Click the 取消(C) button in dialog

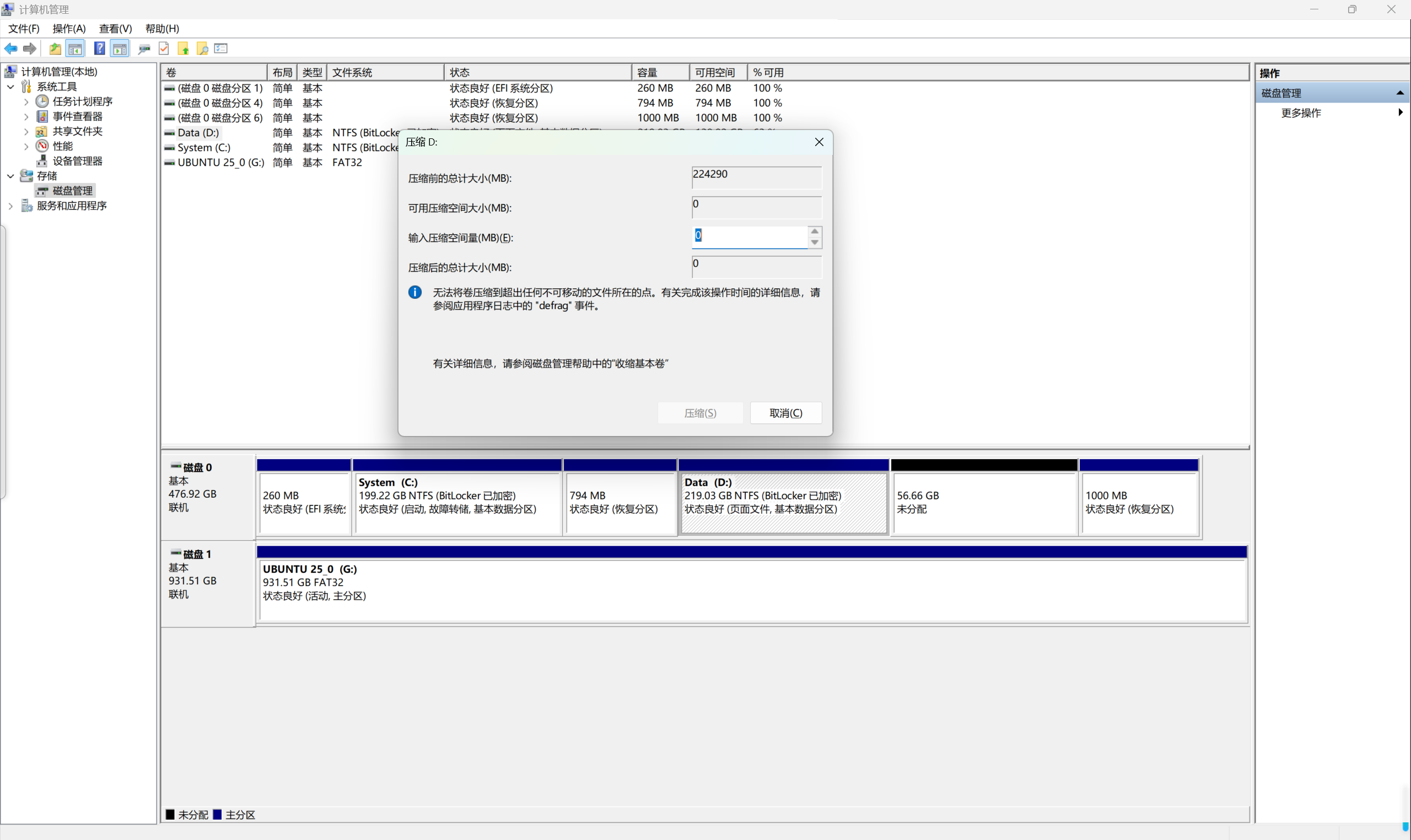[785, 413]
